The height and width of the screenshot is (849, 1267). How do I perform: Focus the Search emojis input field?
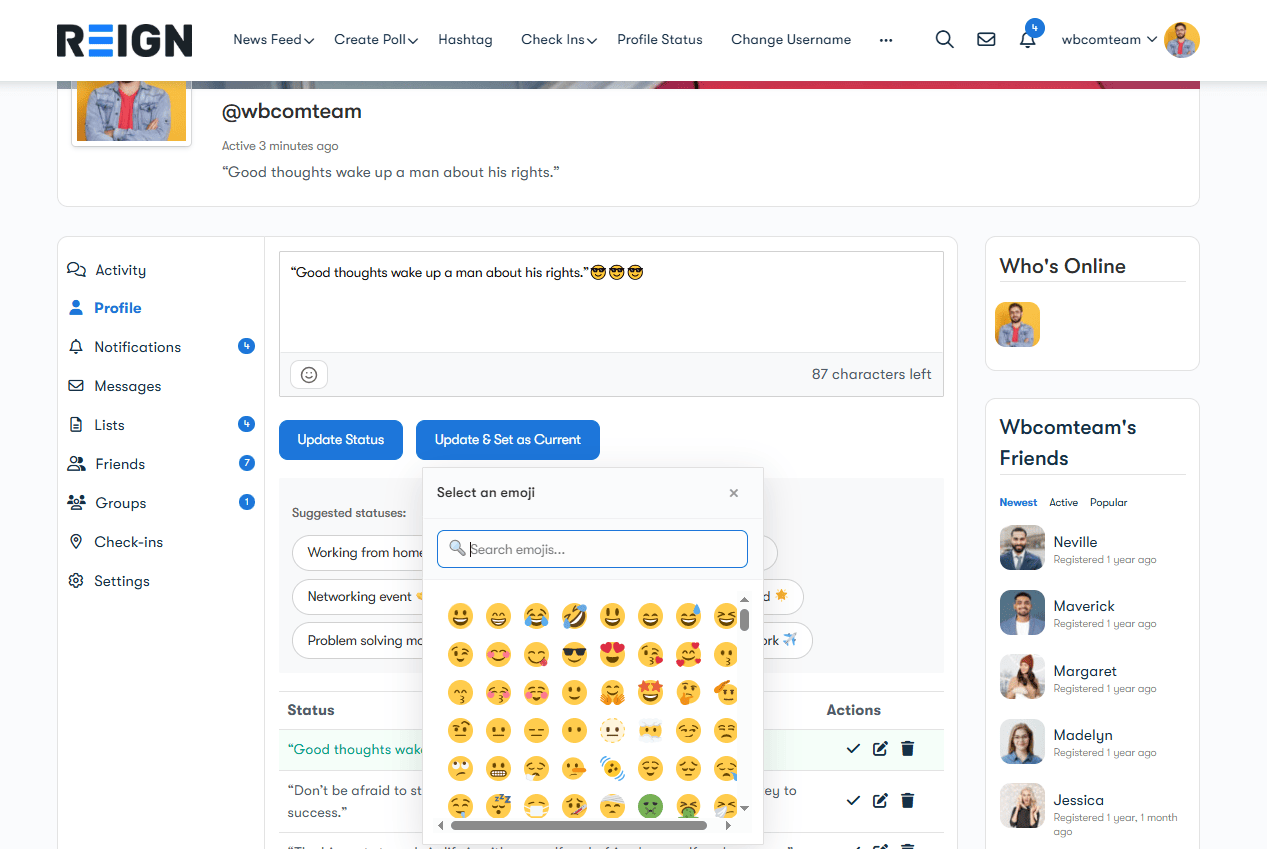tap(600, 549)
